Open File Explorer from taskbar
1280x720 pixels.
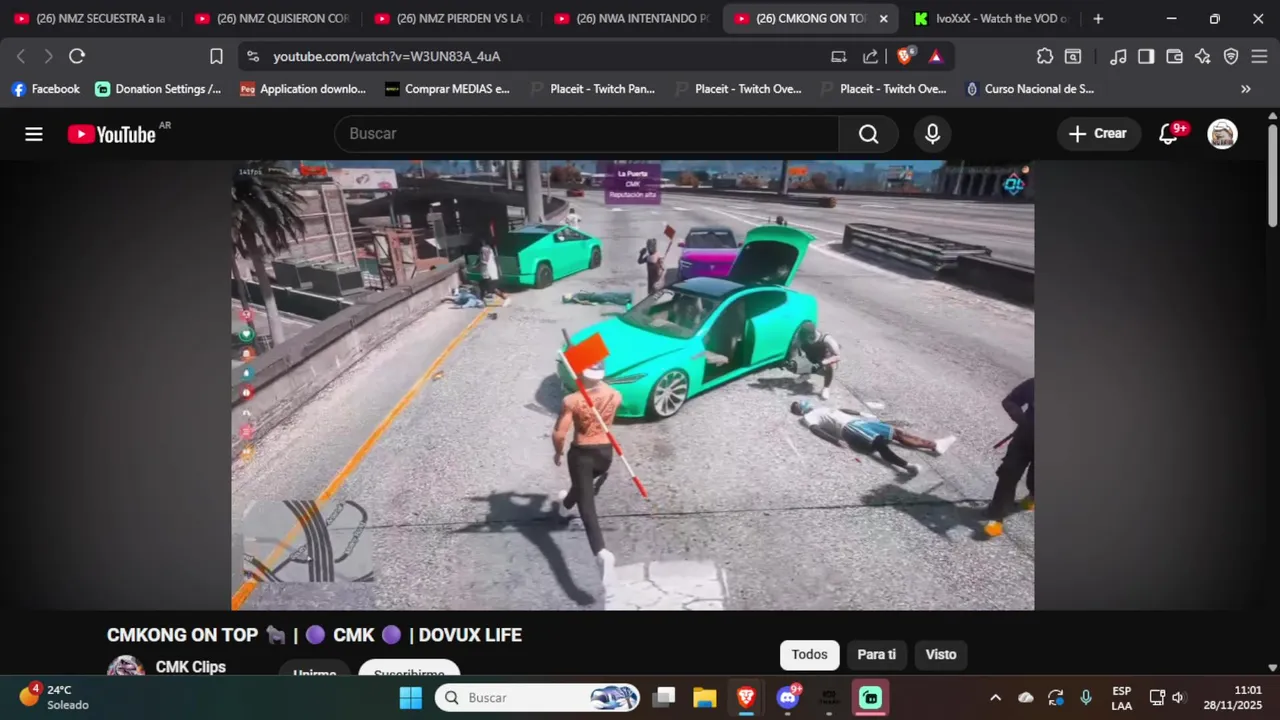coord(705,697)
